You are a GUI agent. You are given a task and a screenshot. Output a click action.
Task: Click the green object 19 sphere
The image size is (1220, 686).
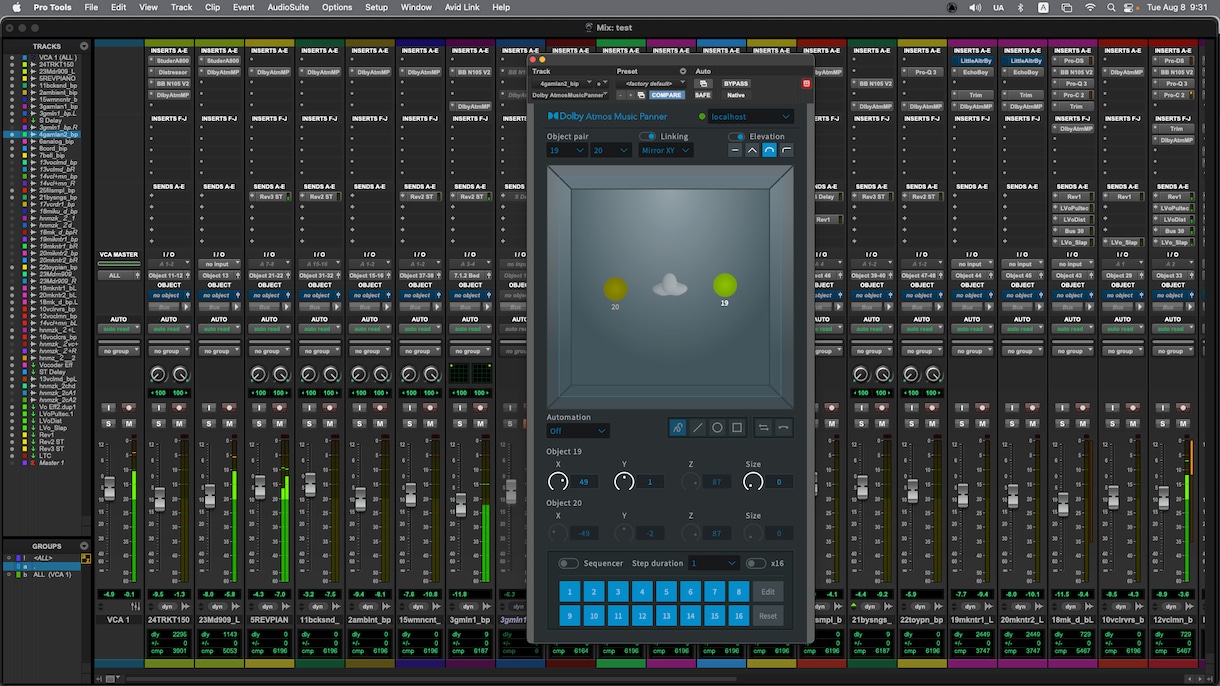pos(725,285)
